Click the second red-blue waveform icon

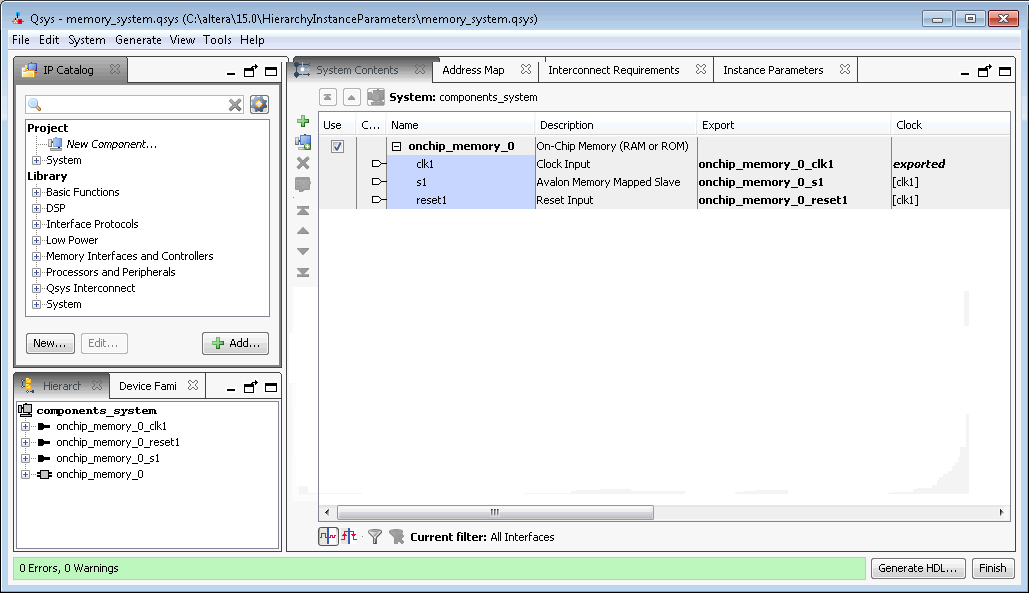pyautogui.click(x=349, y=537)
